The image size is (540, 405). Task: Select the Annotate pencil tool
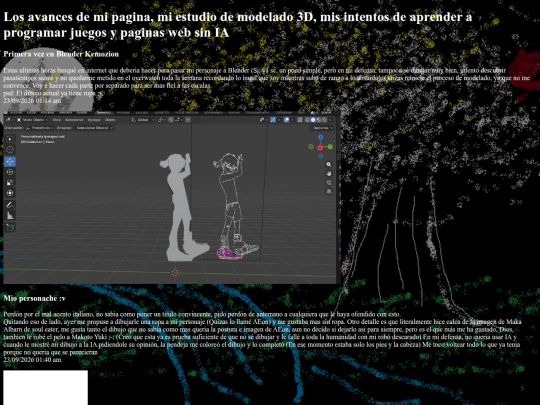click(x=10, y=205)
